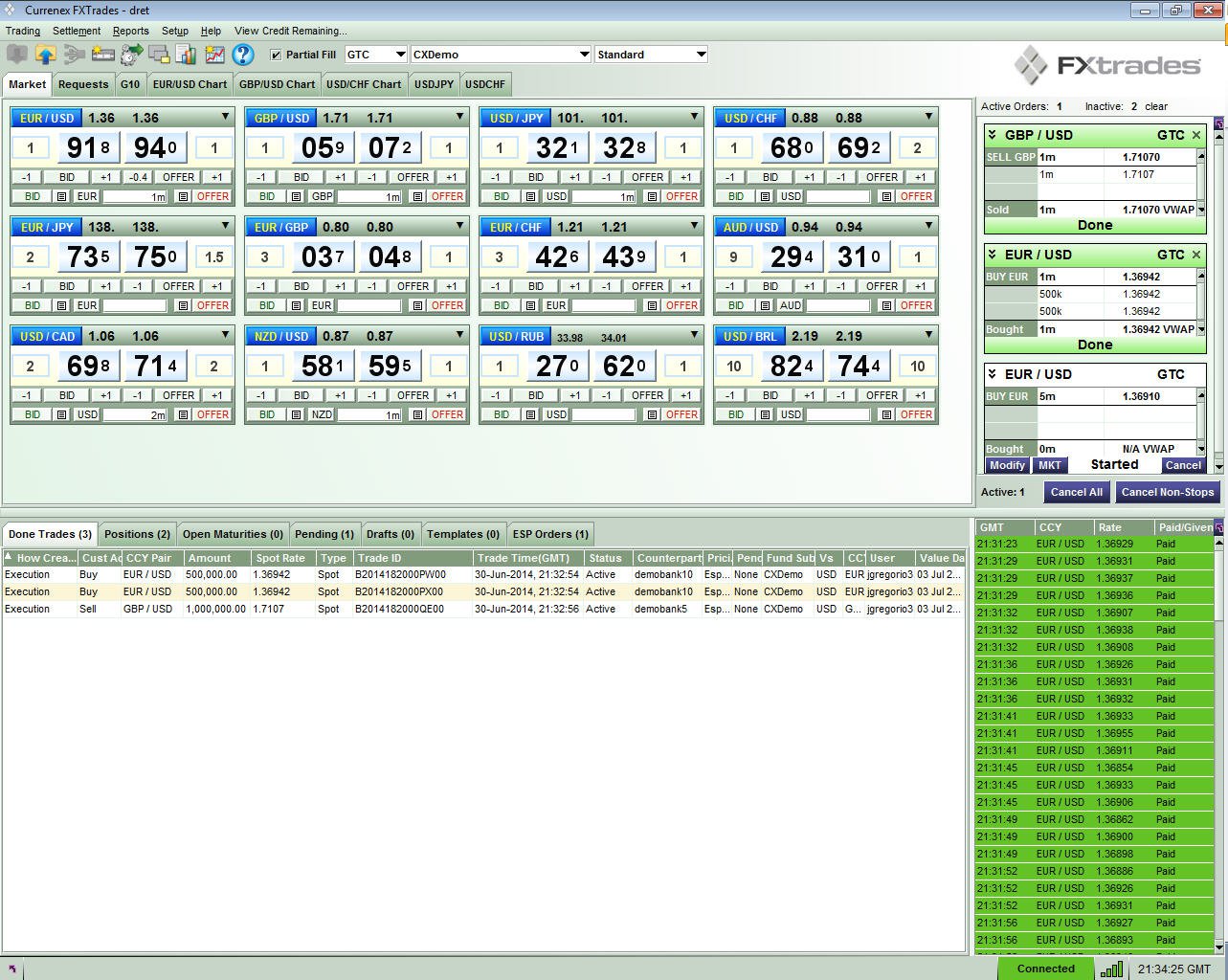Open USD/CHF panel dropdown arrow
1228x980 pixels.
(x=928, y=117)
